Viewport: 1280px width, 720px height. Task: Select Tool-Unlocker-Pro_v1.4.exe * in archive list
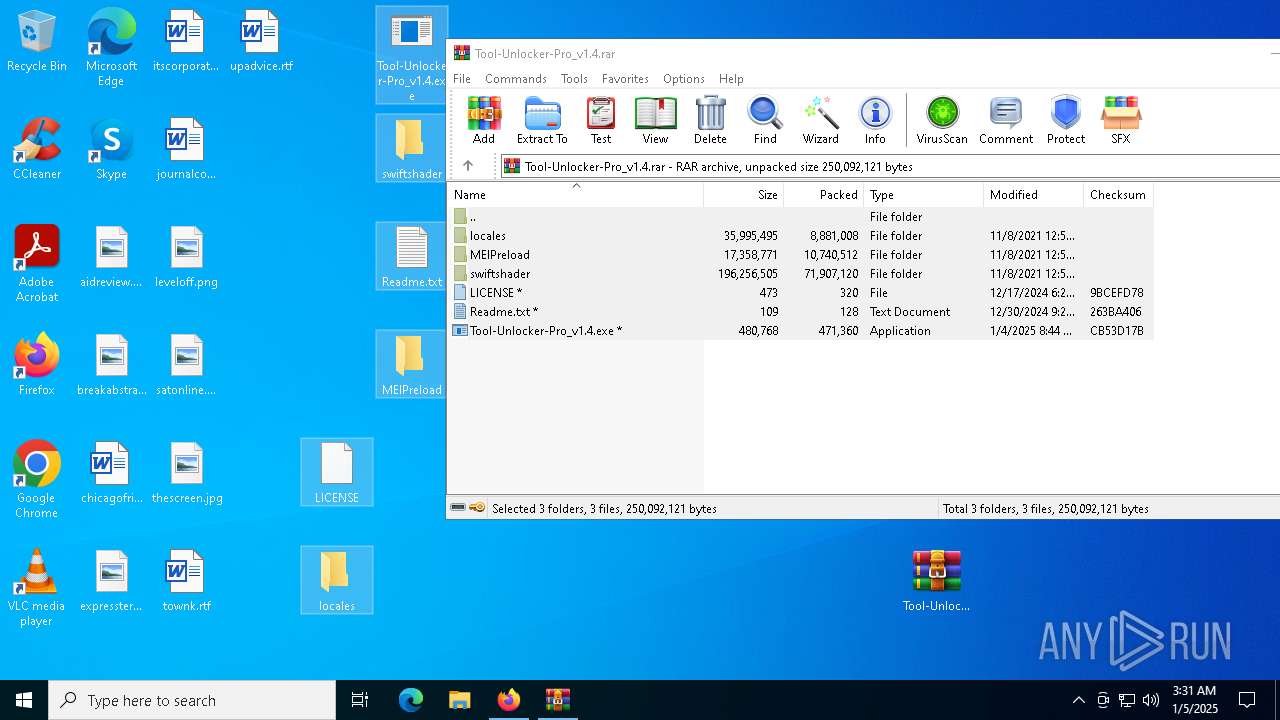tap(800, 331)
